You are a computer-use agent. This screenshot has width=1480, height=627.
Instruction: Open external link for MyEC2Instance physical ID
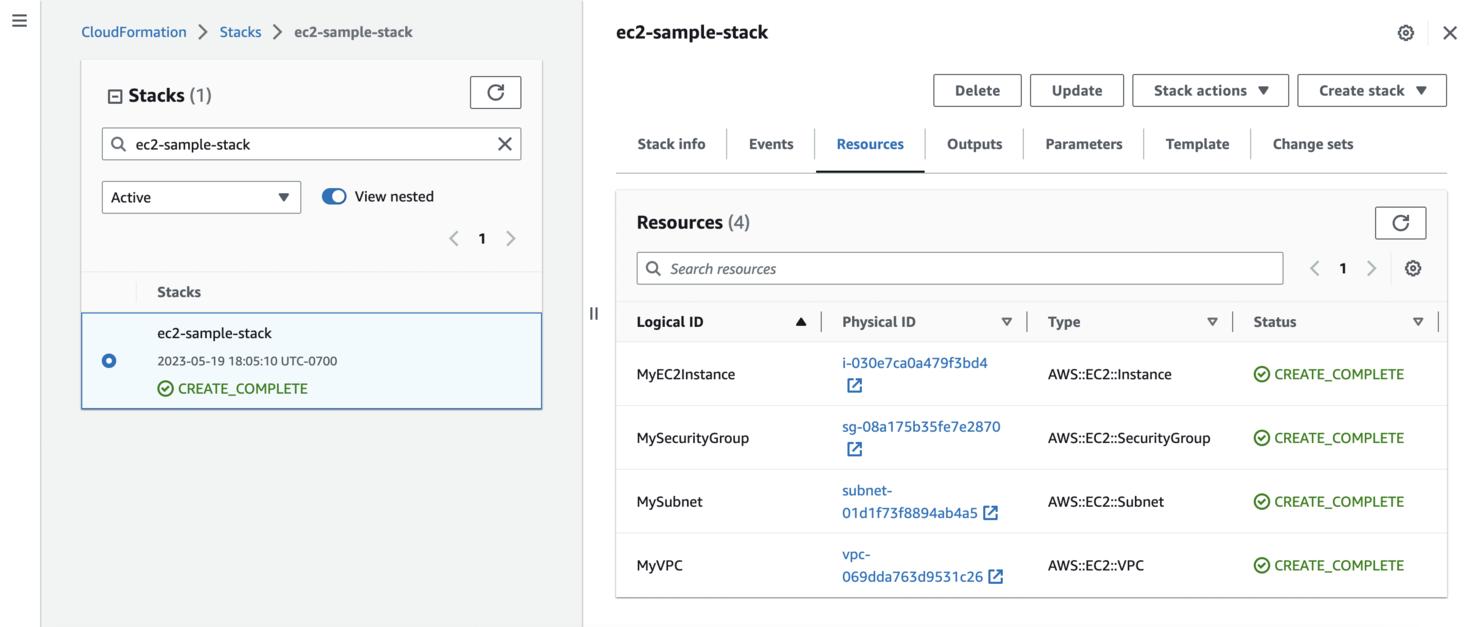[x=854, y=384]
